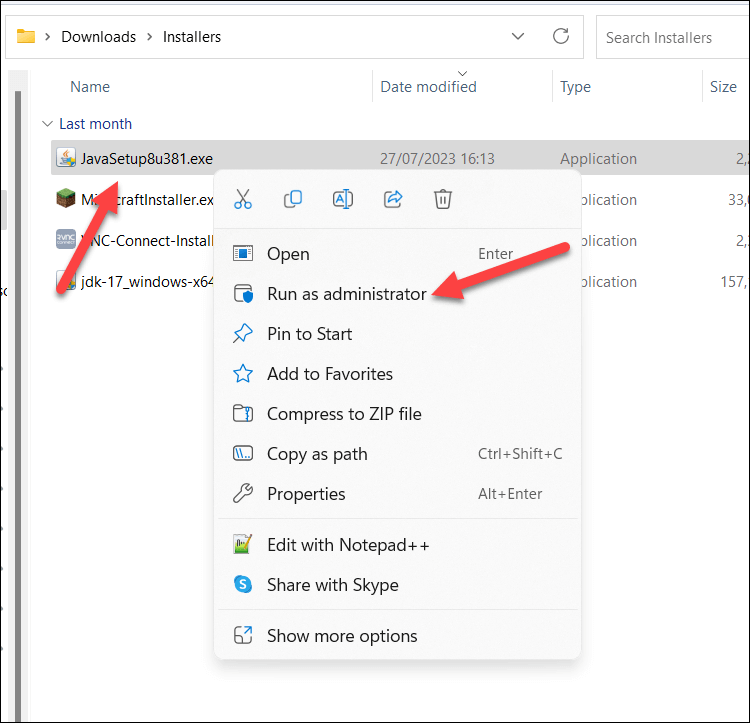Select the jdk-17_windows-x64 file
The image size is (750, 723).
147,282
